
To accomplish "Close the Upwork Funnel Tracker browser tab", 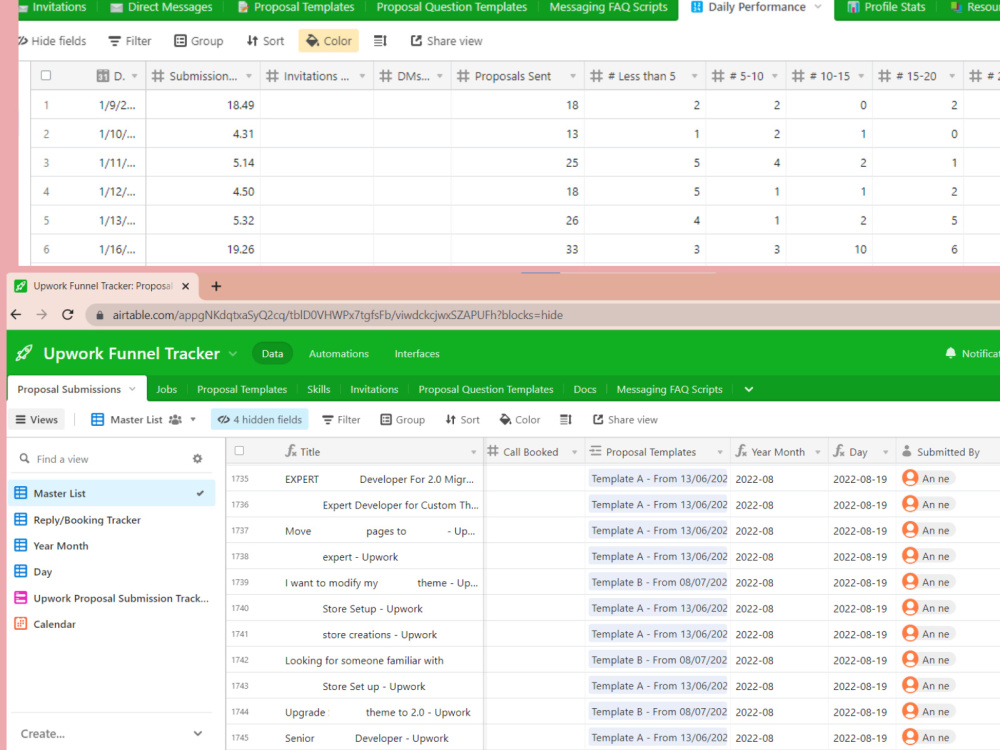I will (x=186, y=286).
